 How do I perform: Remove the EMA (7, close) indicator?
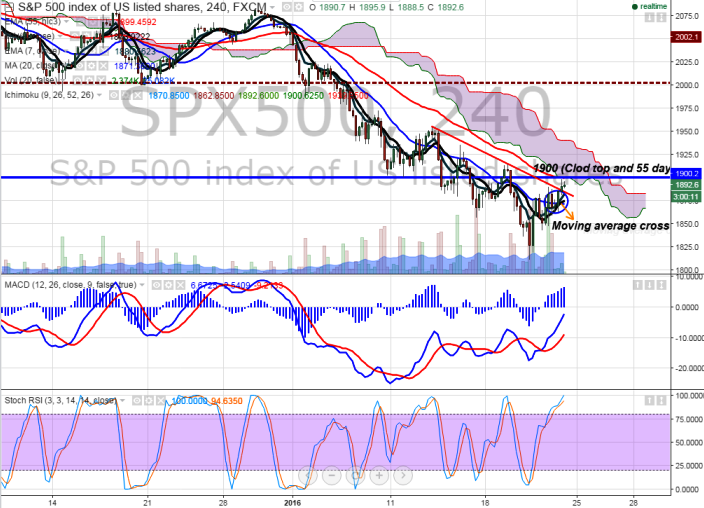(103, 51)
